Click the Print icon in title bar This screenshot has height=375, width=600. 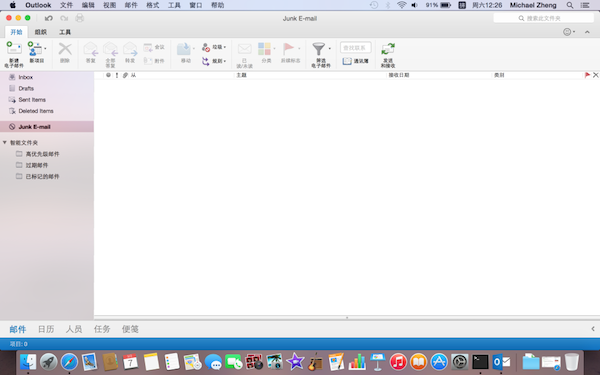(80, 18)
